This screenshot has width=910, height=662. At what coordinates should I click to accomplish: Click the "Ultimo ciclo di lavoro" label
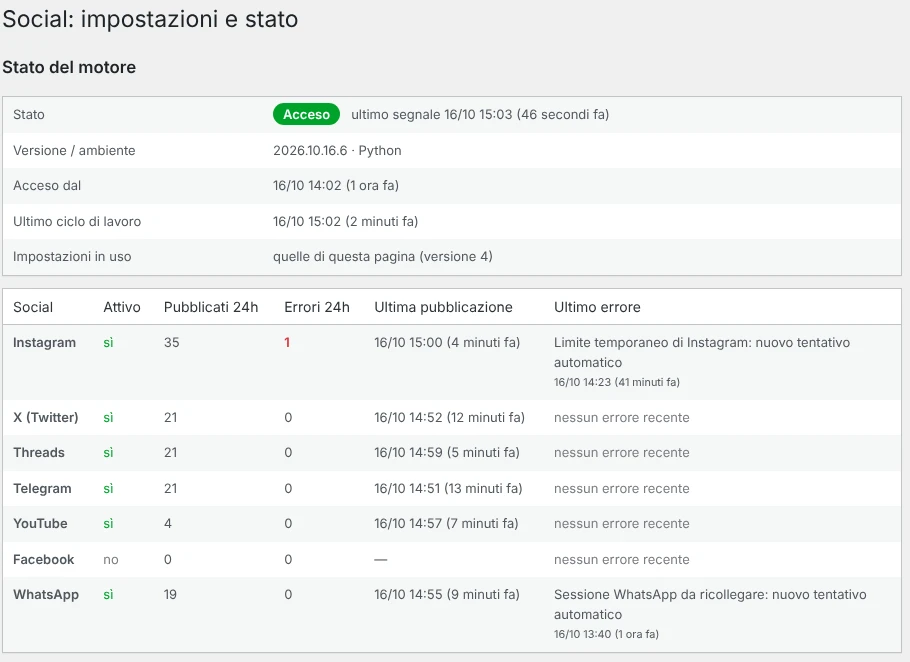[77, 222]
